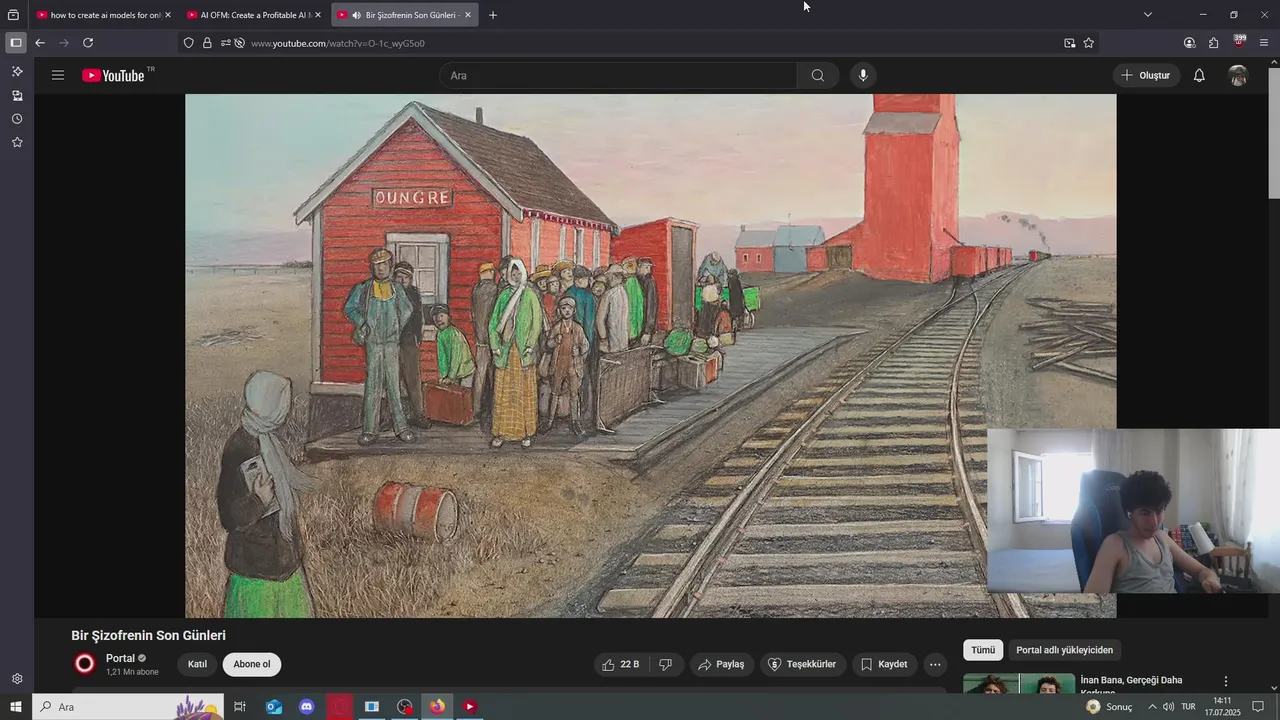Open the tracking protection shield panel

pos(189,43)
